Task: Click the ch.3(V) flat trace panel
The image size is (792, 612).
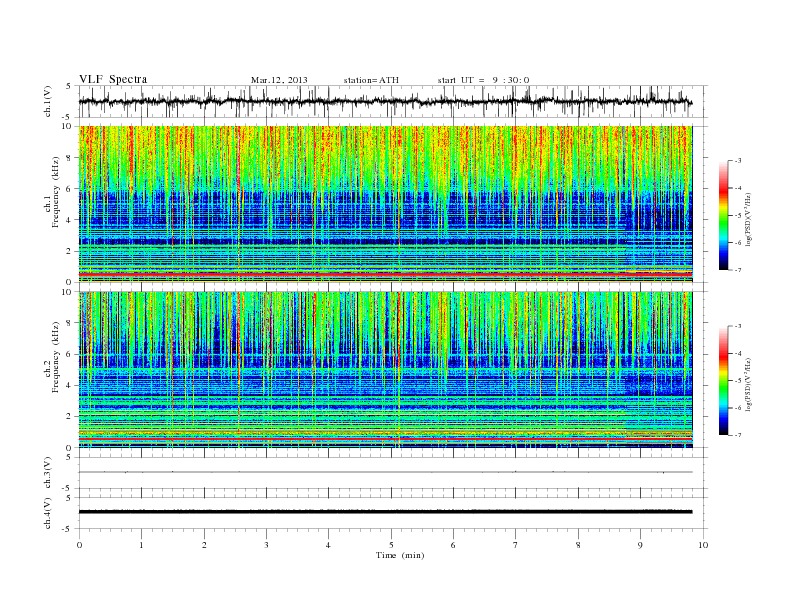Action: [x=393, y=473]
